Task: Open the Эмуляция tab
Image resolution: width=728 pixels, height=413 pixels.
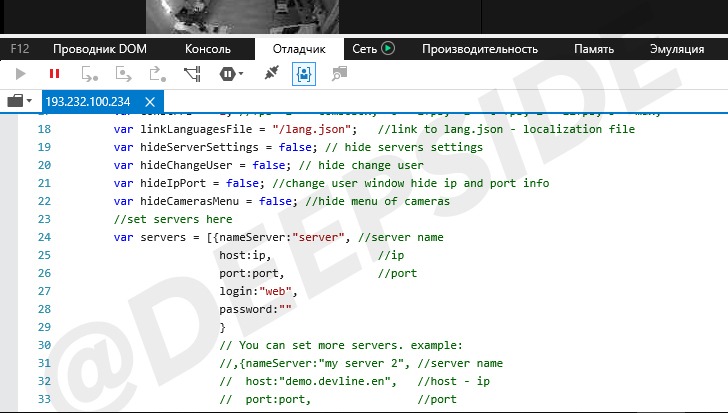Action: click(x=677, y=48)
